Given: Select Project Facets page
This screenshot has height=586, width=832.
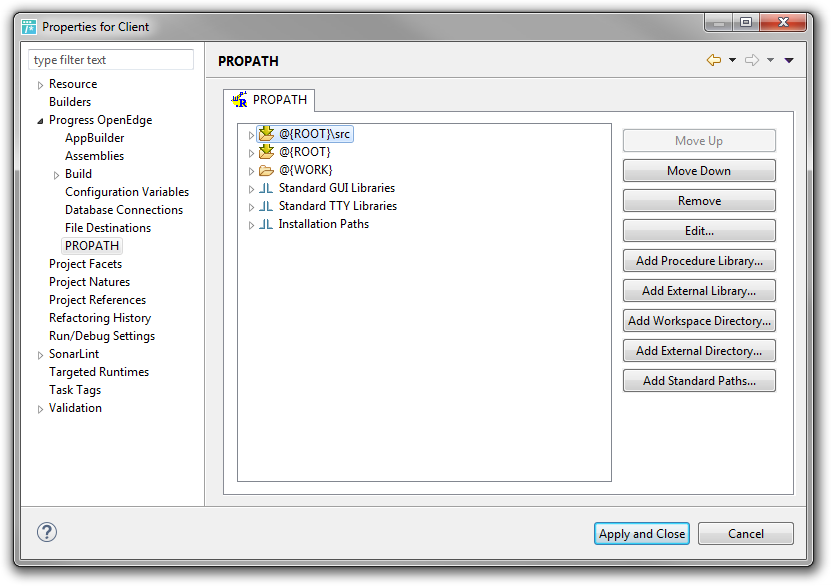Looking at the screenshot, I should click(x=85, y=264).
